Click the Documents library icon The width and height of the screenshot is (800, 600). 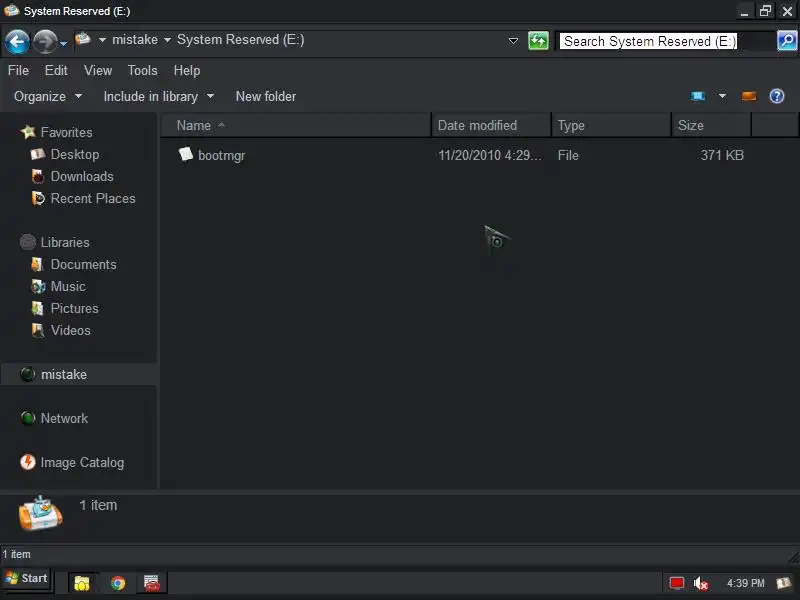37,264
